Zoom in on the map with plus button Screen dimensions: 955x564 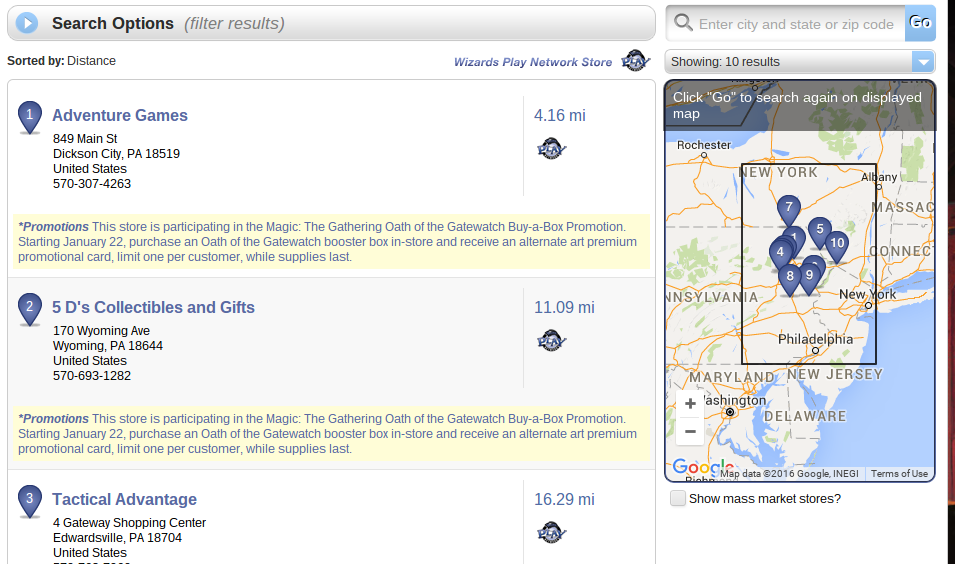pos(690,403)
